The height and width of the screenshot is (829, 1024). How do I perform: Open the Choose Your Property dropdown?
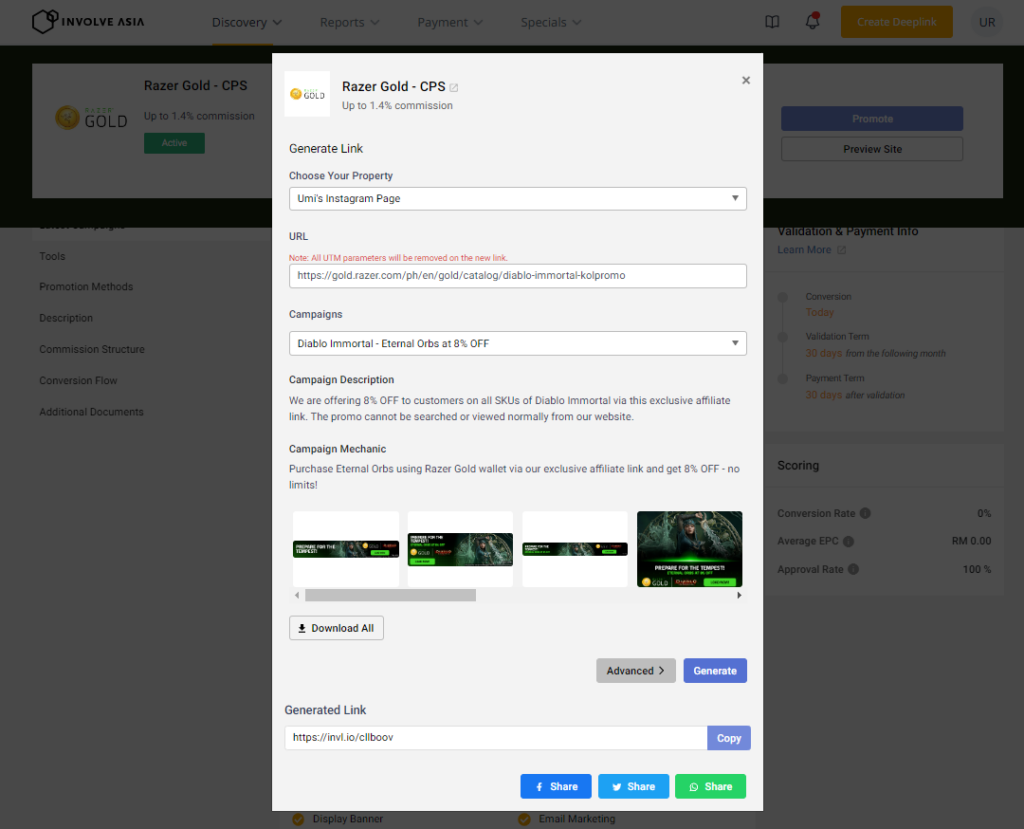point(517,198)
